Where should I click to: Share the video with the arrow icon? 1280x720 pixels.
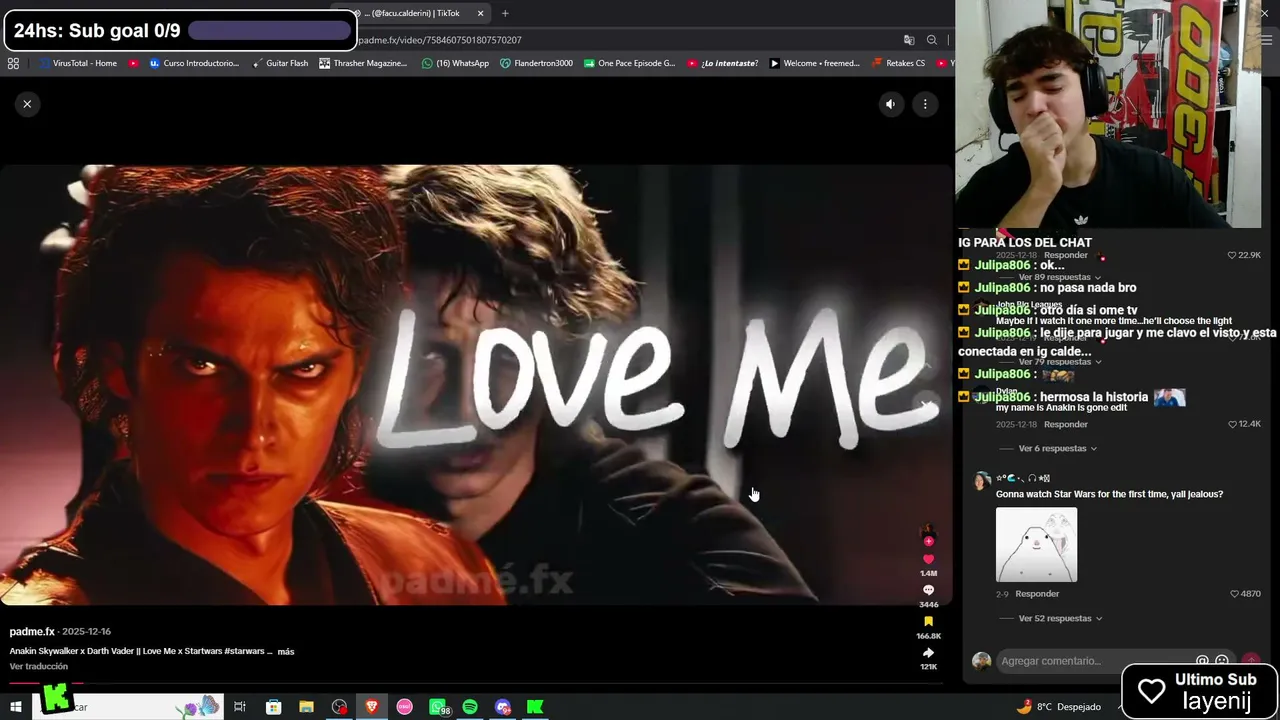point(928,653)
